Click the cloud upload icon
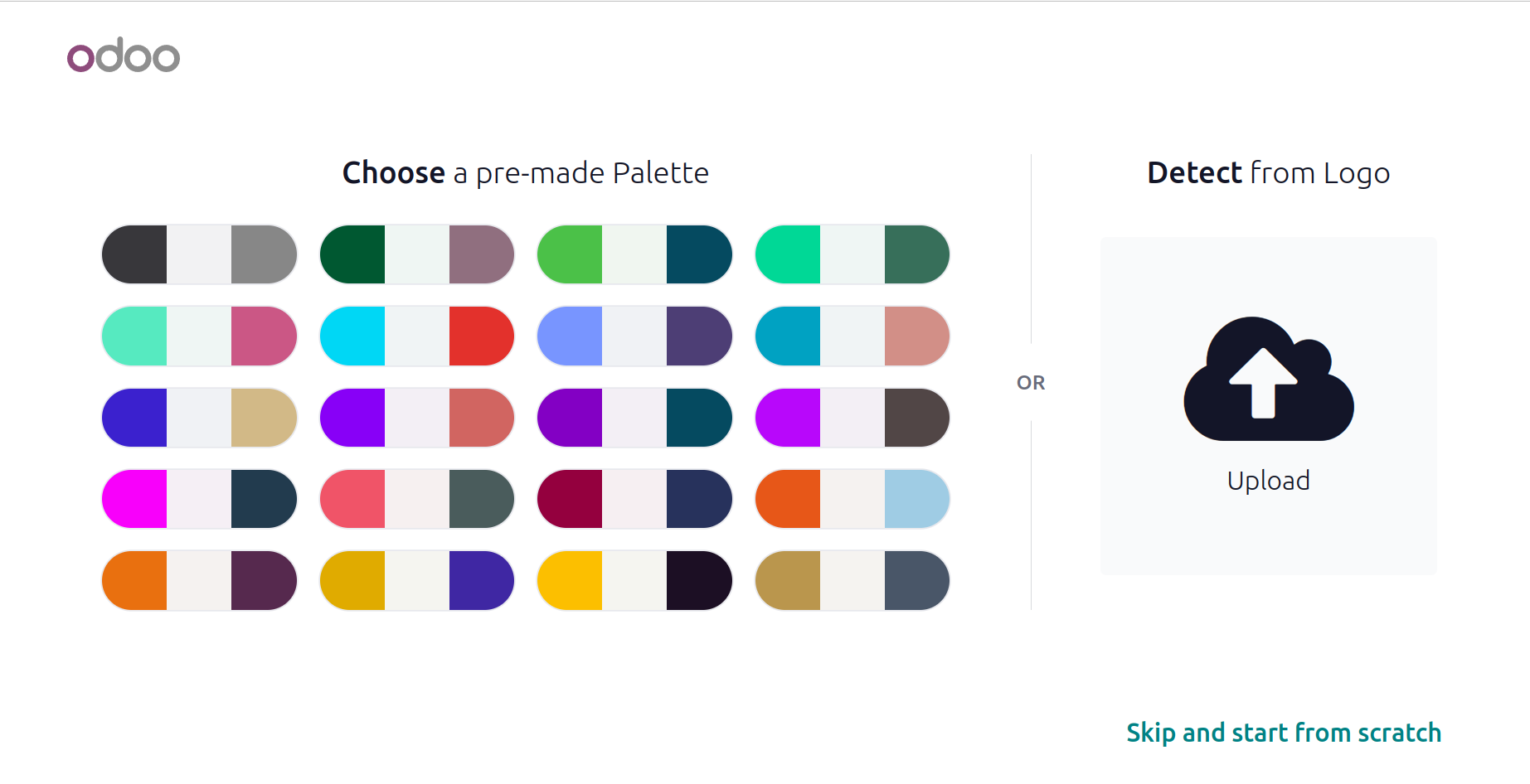Viewport: 1530px width, 784px height. [x=1268, y=379]
